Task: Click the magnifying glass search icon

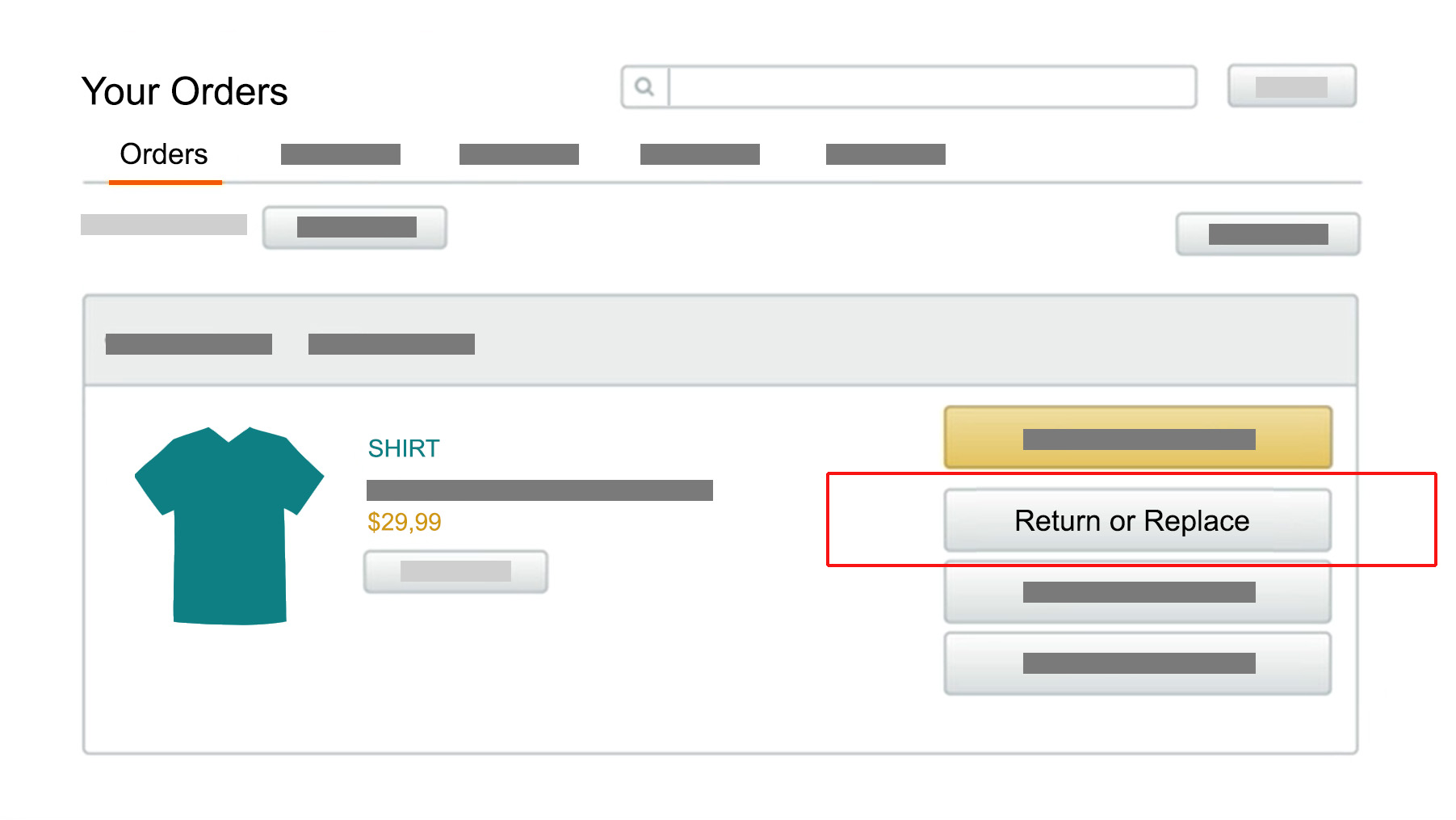Action: point(644,86)
